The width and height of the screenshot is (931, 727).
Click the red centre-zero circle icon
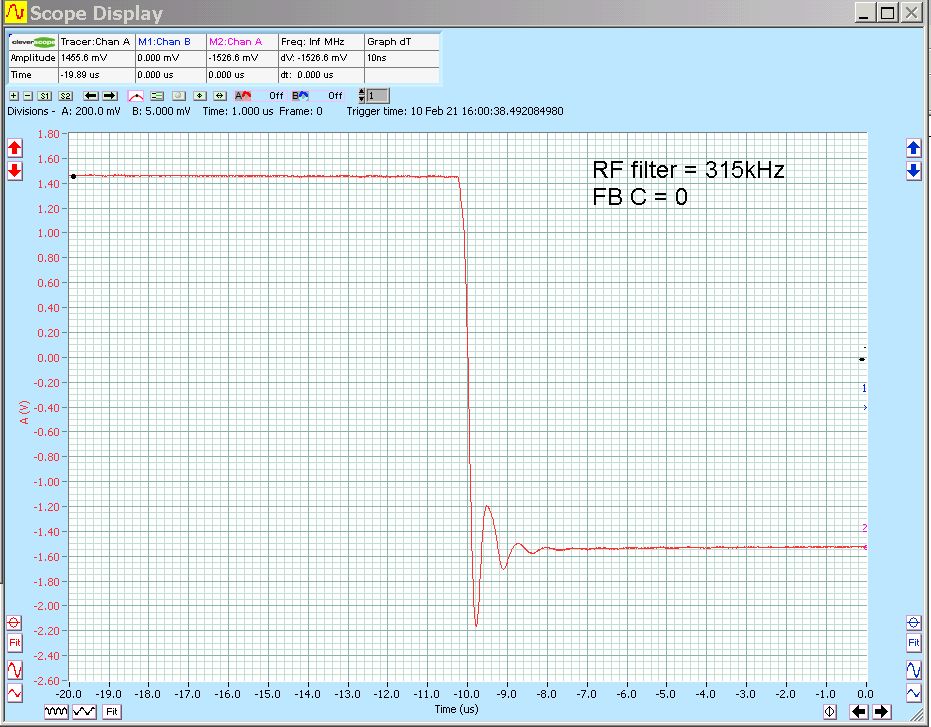14,622
